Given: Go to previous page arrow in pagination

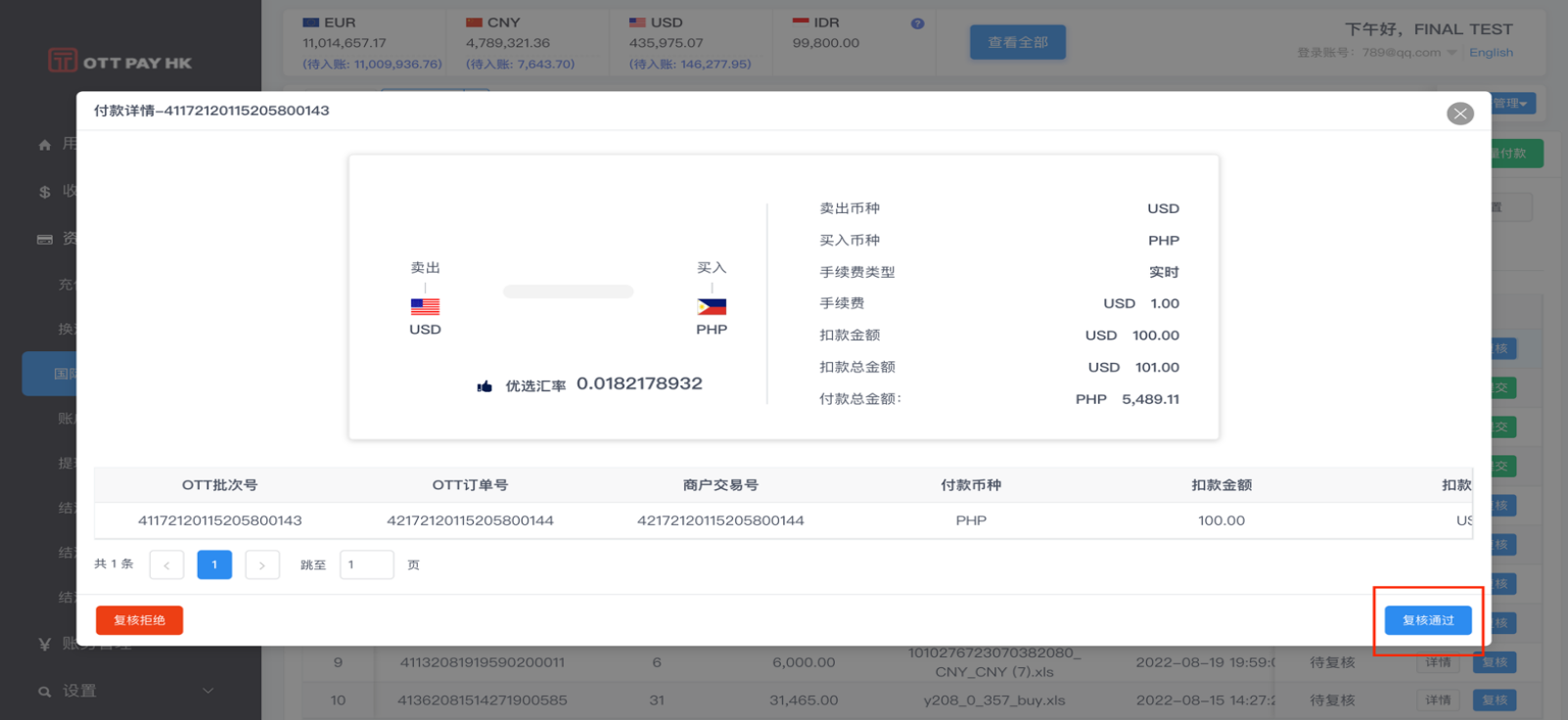Looking at the screenshot, I should click(x=166, y=564).
